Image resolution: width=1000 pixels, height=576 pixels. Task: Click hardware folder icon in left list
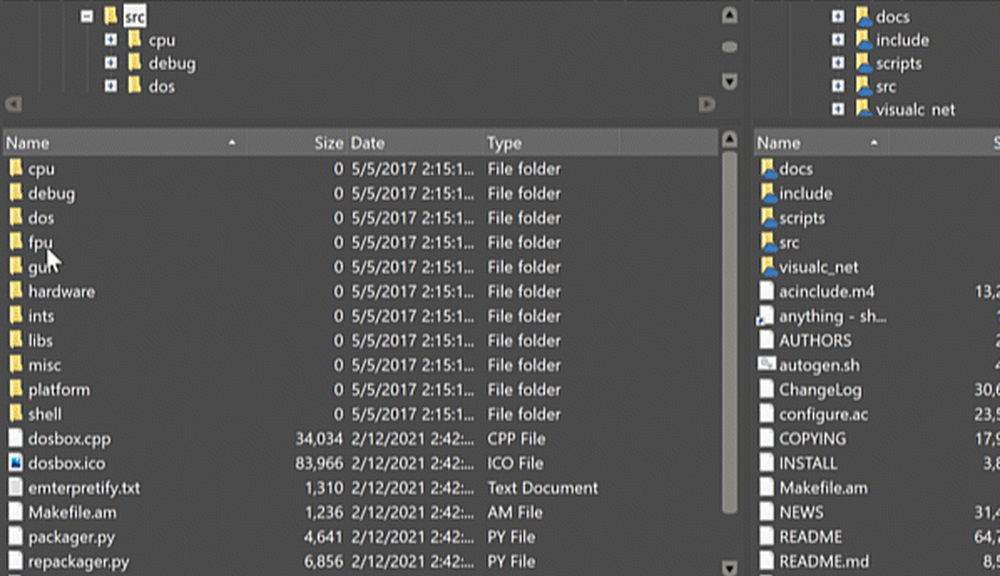coord(16,291)
